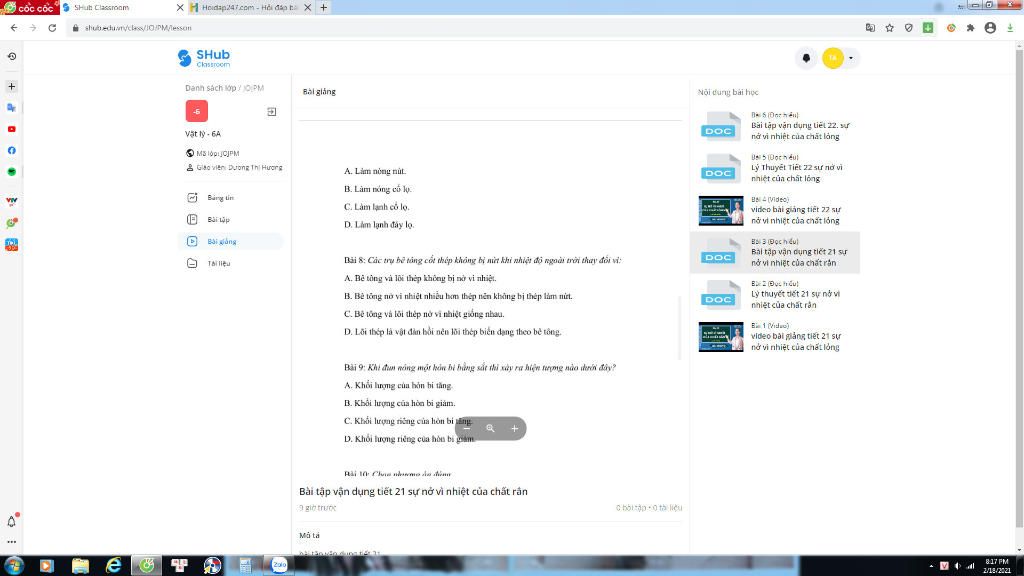Click translate page icon in address bar
1024x576 pixels.
point(870,28)
